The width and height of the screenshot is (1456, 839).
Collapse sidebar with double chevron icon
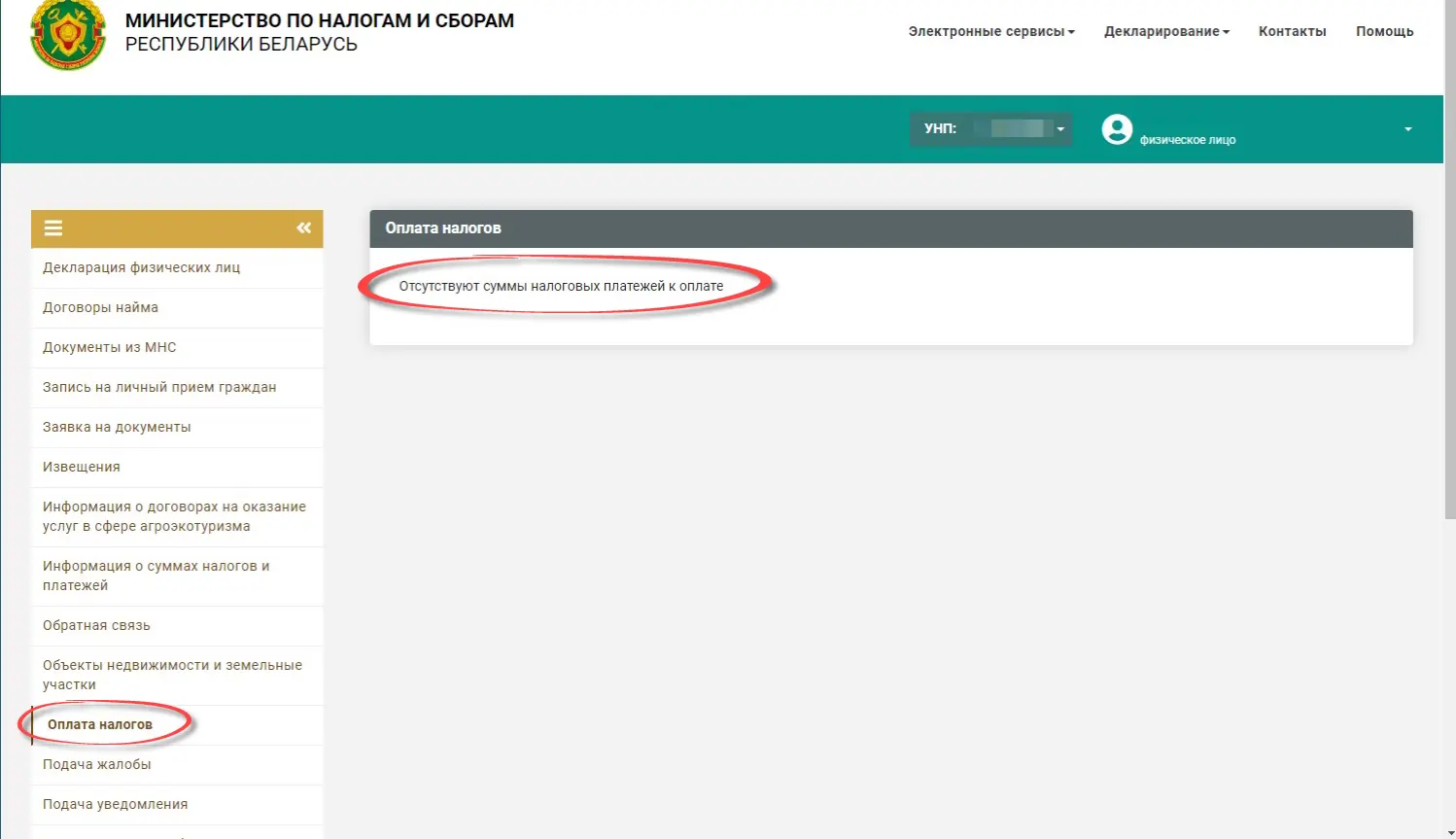point(304,227)
